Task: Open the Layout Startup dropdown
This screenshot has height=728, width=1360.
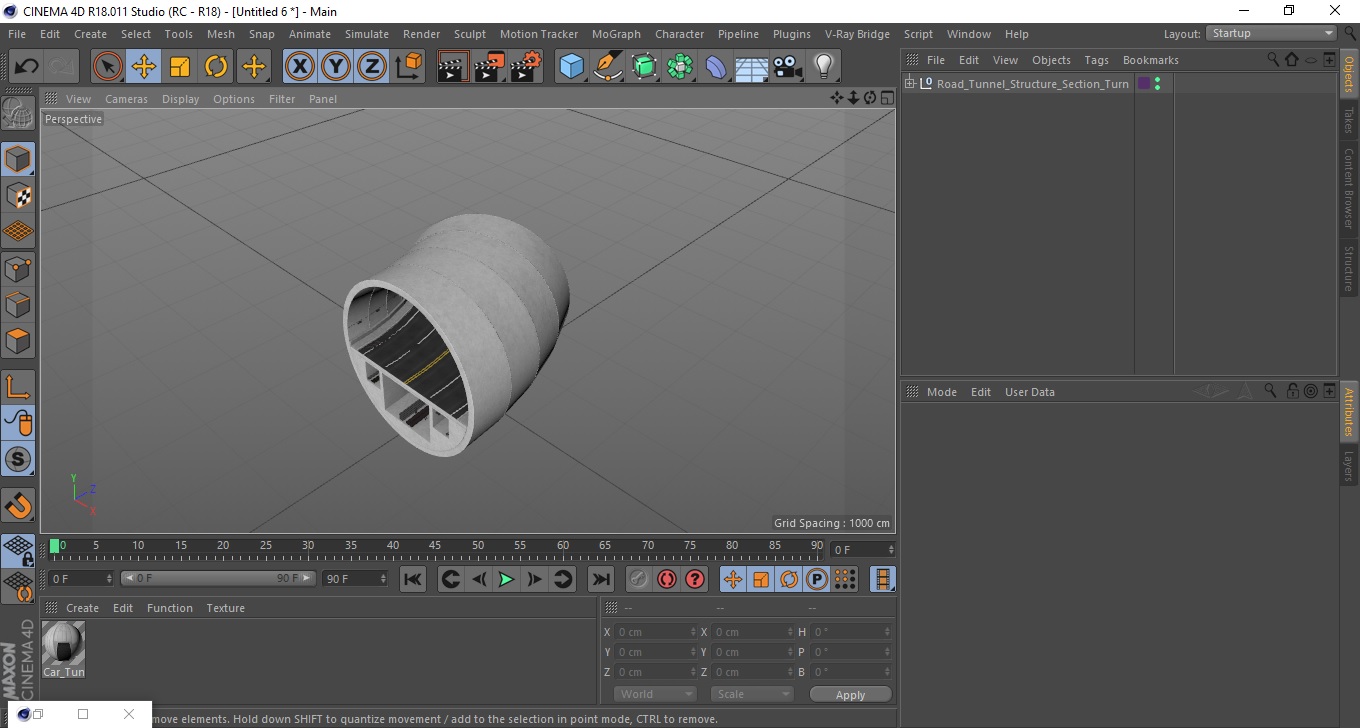Action: pos(1271,33)
